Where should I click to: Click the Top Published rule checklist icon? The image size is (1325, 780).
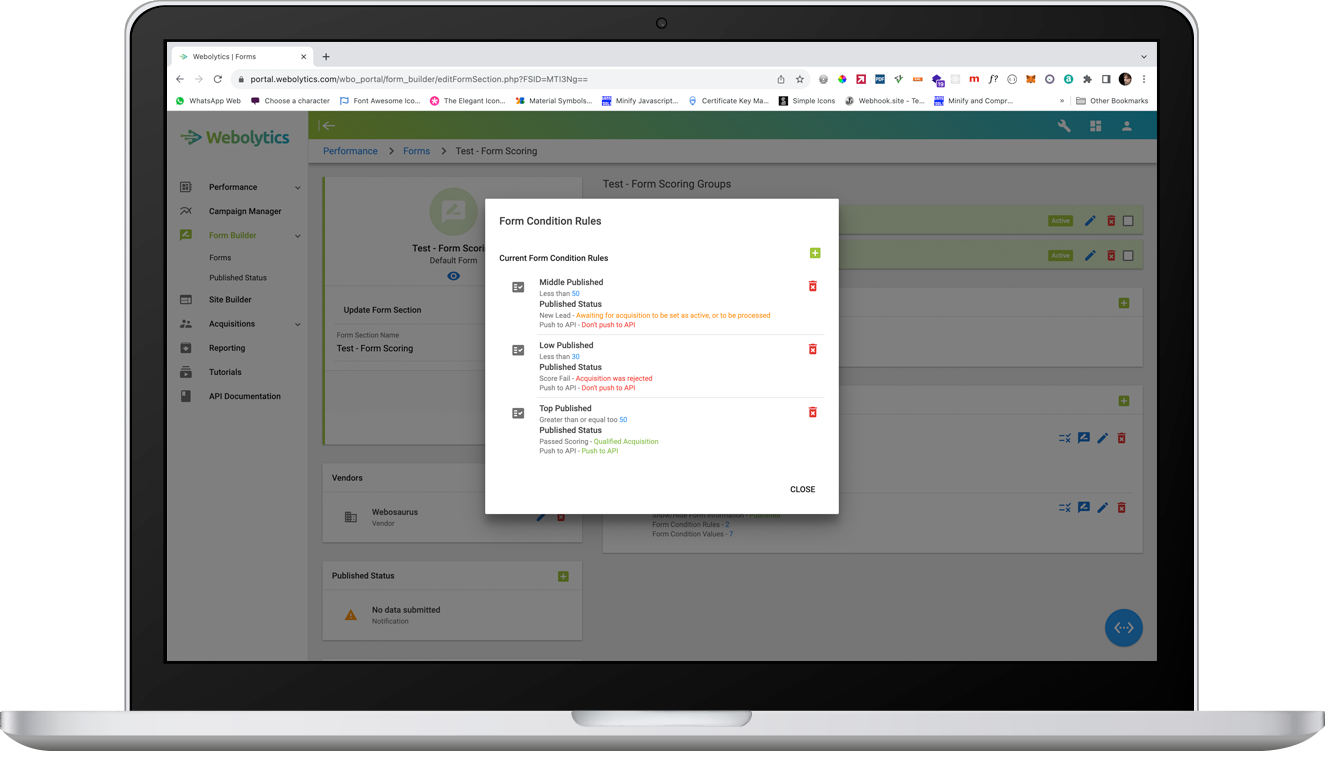pyautogui.click(x=518, y=414)
